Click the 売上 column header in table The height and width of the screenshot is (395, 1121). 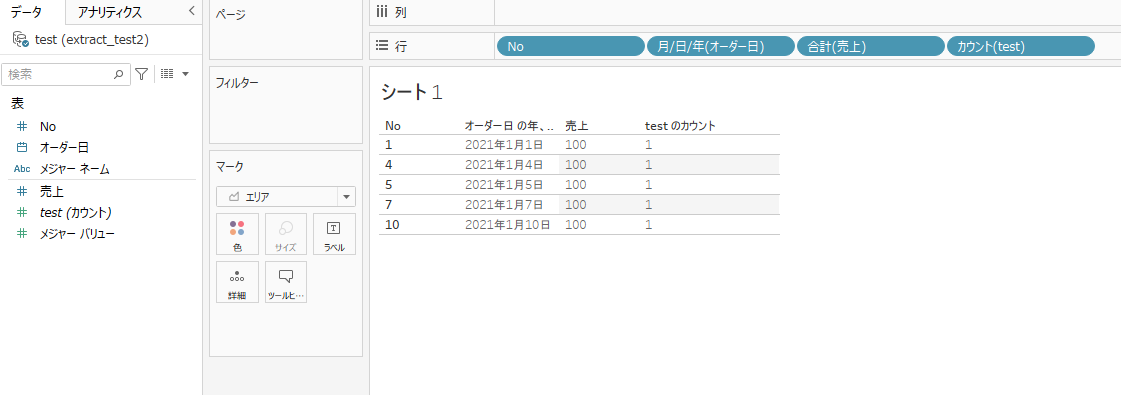576,126
